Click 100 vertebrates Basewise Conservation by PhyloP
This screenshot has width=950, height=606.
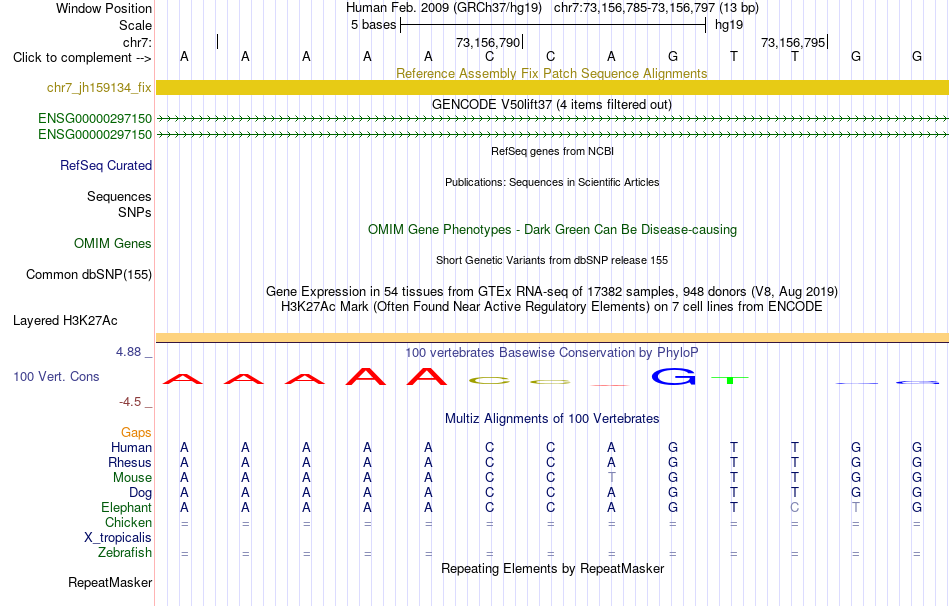(x=552, y=353)
